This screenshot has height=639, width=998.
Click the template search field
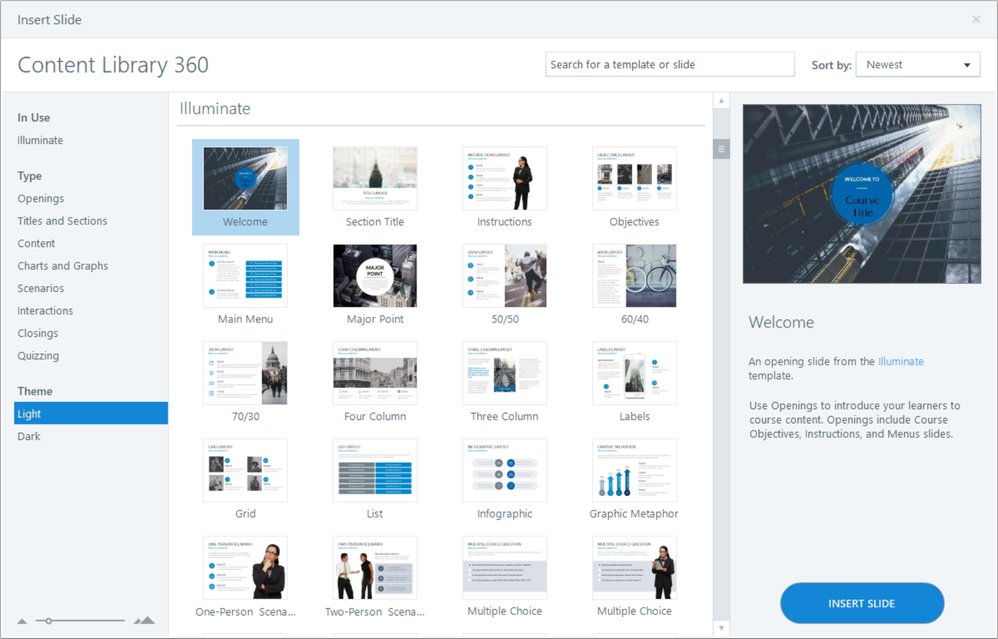tap(670, 64)
